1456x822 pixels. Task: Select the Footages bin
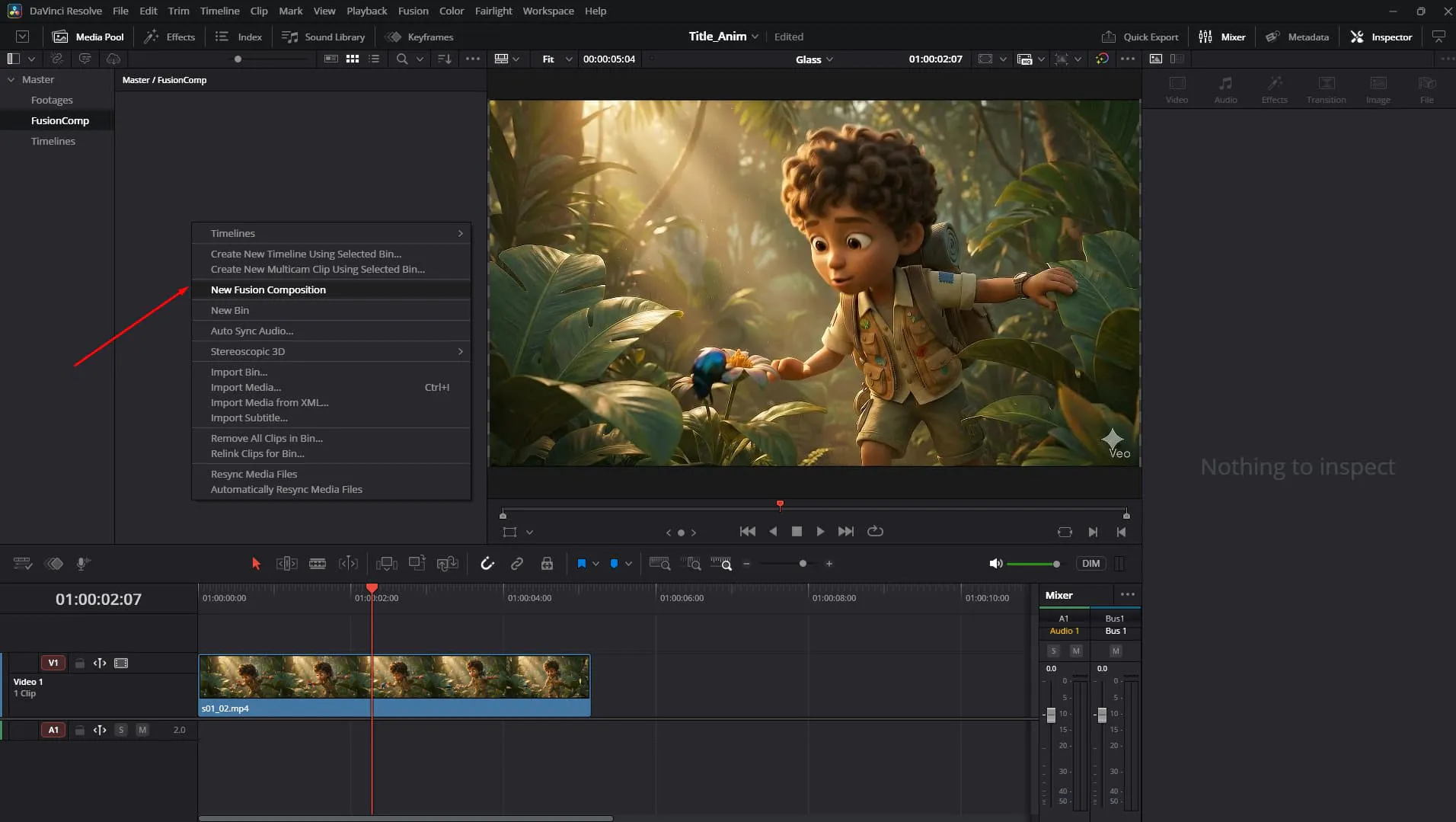tap(52, 100)
